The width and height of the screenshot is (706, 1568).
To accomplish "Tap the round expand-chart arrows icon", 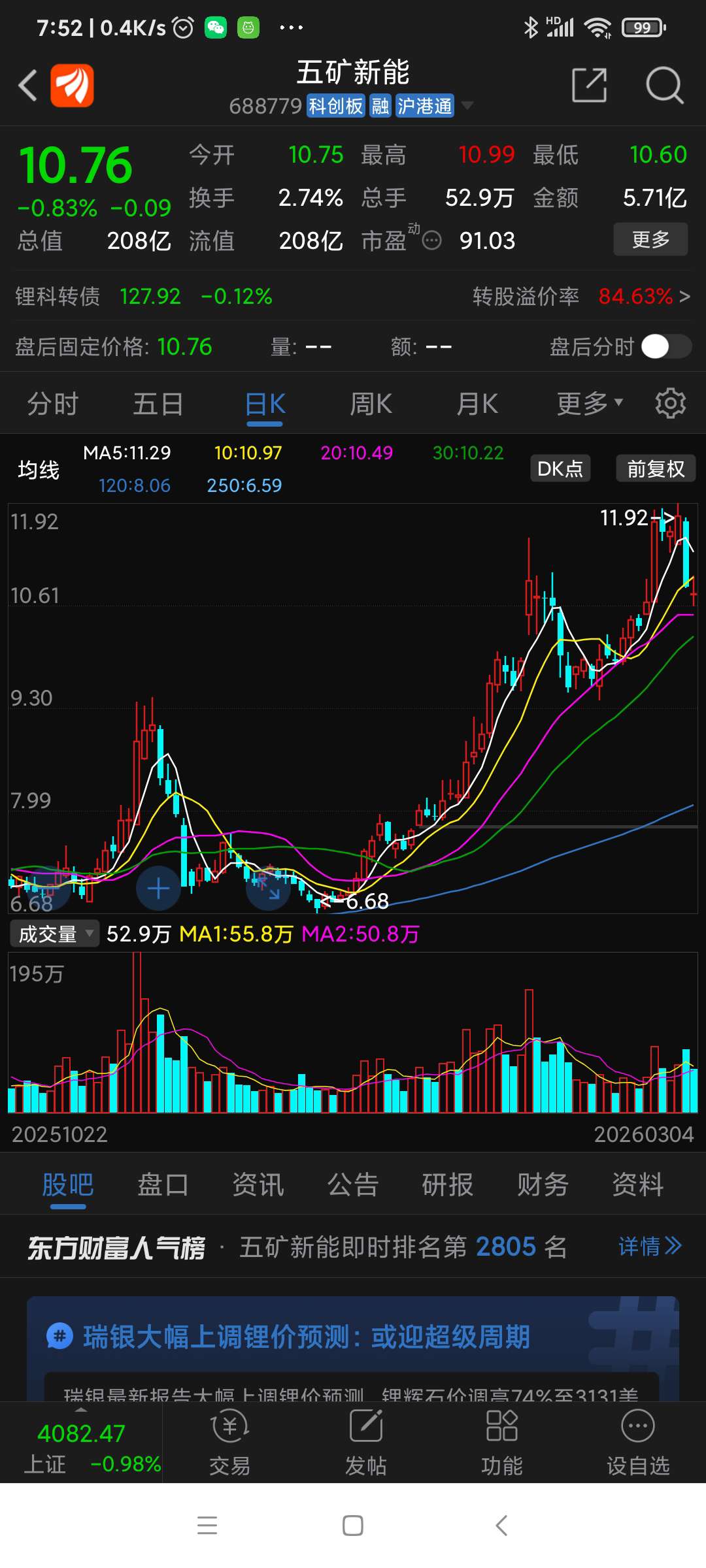I will coord(268,889).
